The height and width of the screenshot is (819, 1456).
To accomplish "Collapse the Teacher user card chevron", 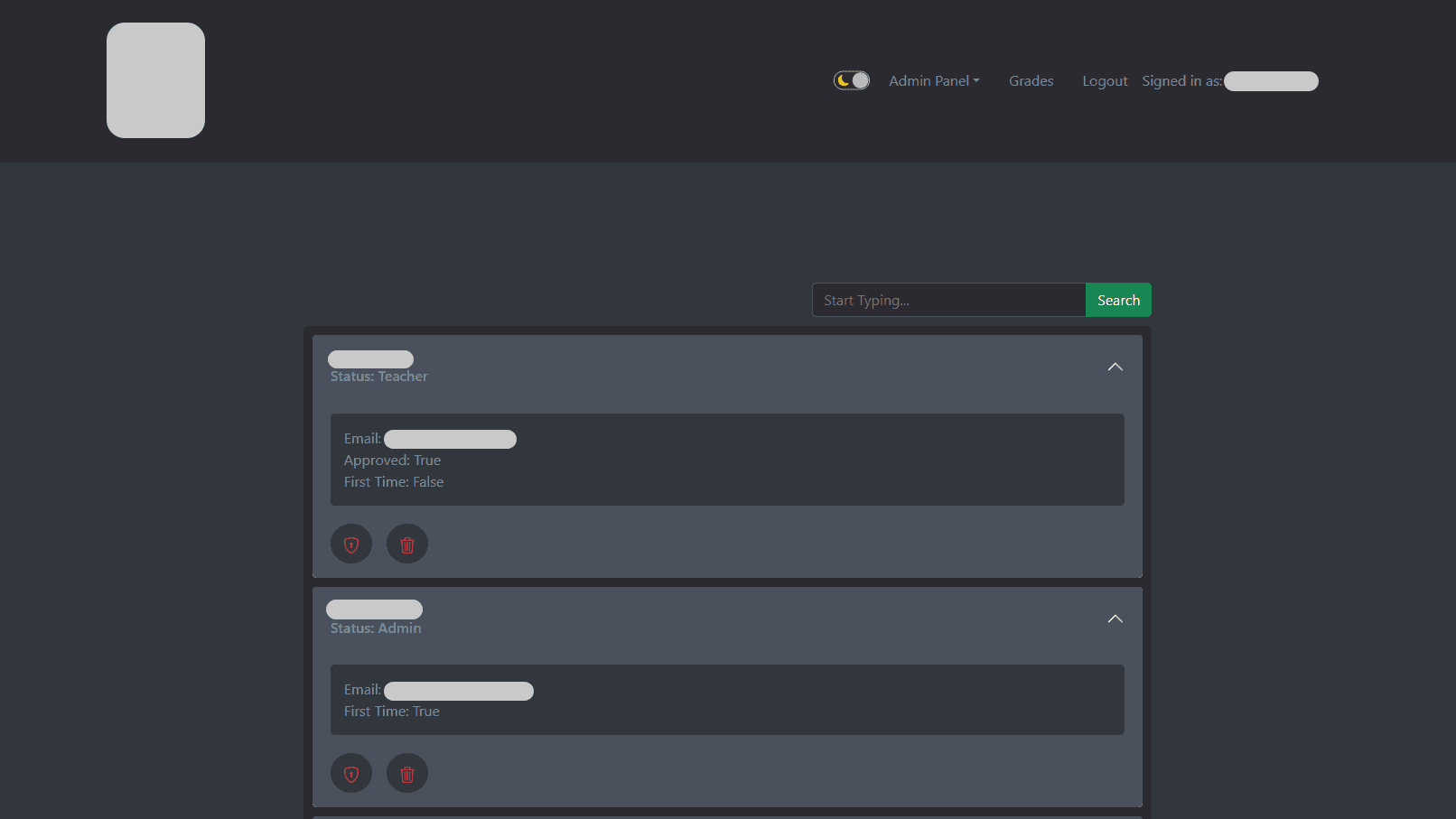I will point(1115,367).
